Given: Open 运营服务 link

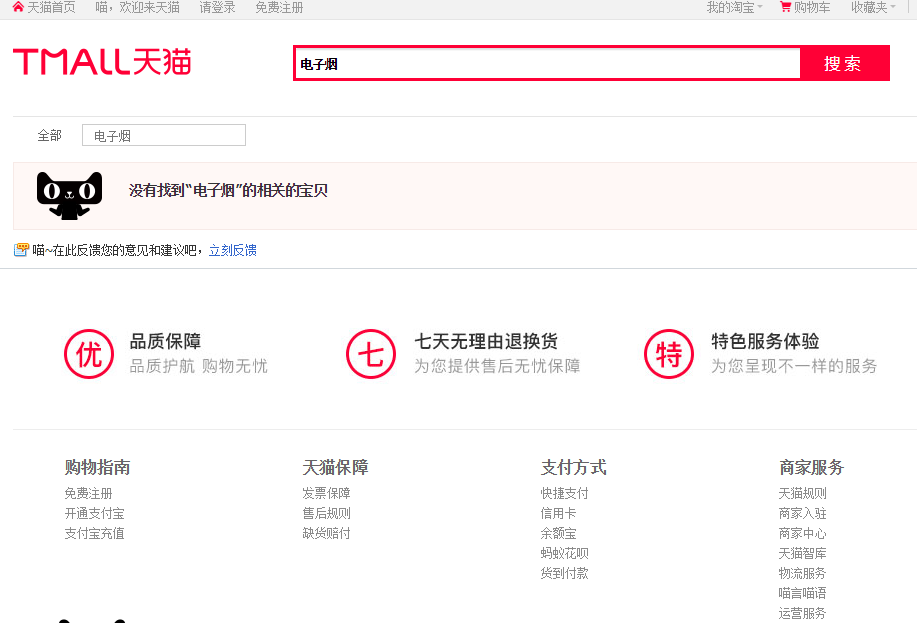Looking at the screenshot, I should 802,612.
